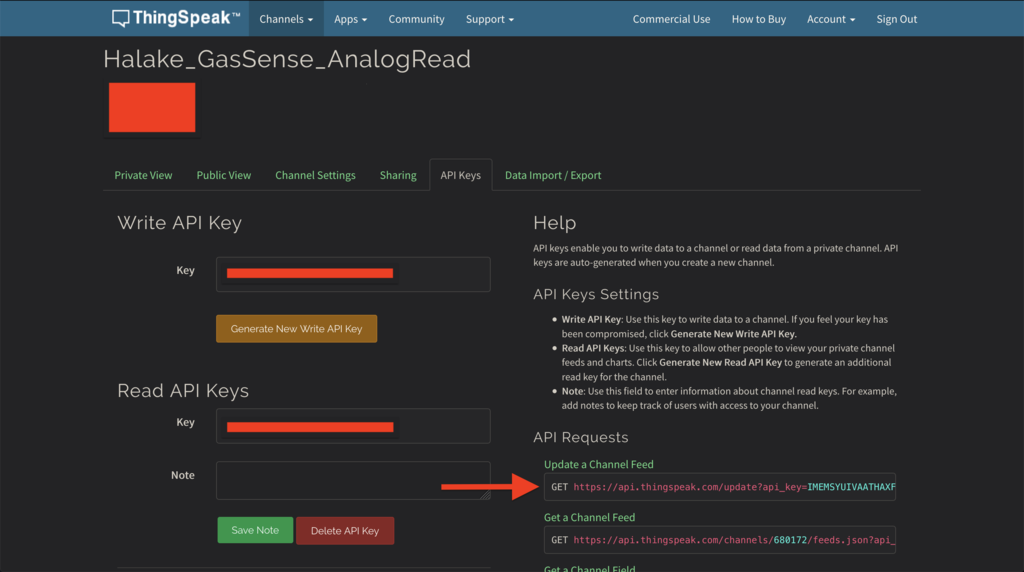Click the Halake_GasSense_AnalogRead channel title
Screen dimensions: 1024x572
(287, 59)
